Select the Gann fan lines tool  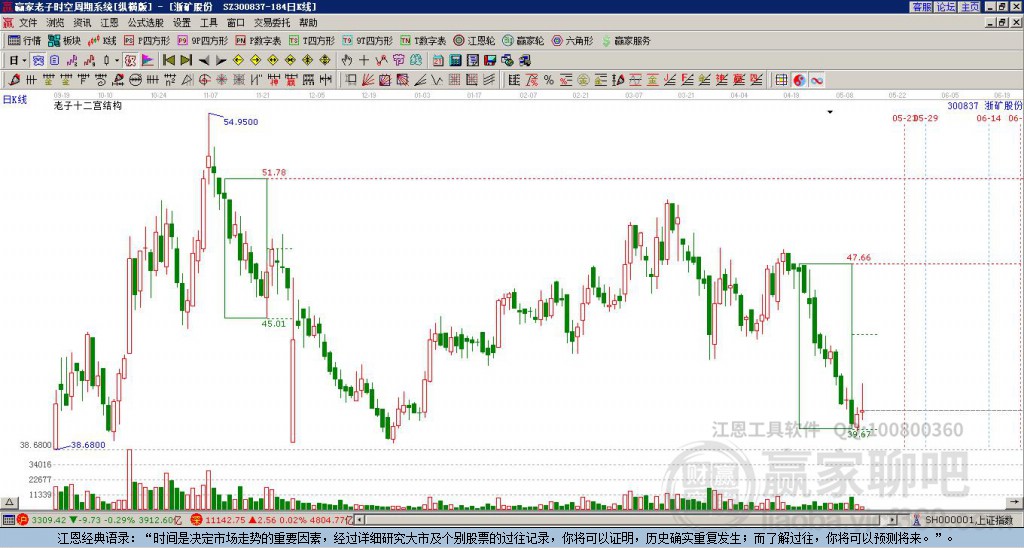point(368,80)
